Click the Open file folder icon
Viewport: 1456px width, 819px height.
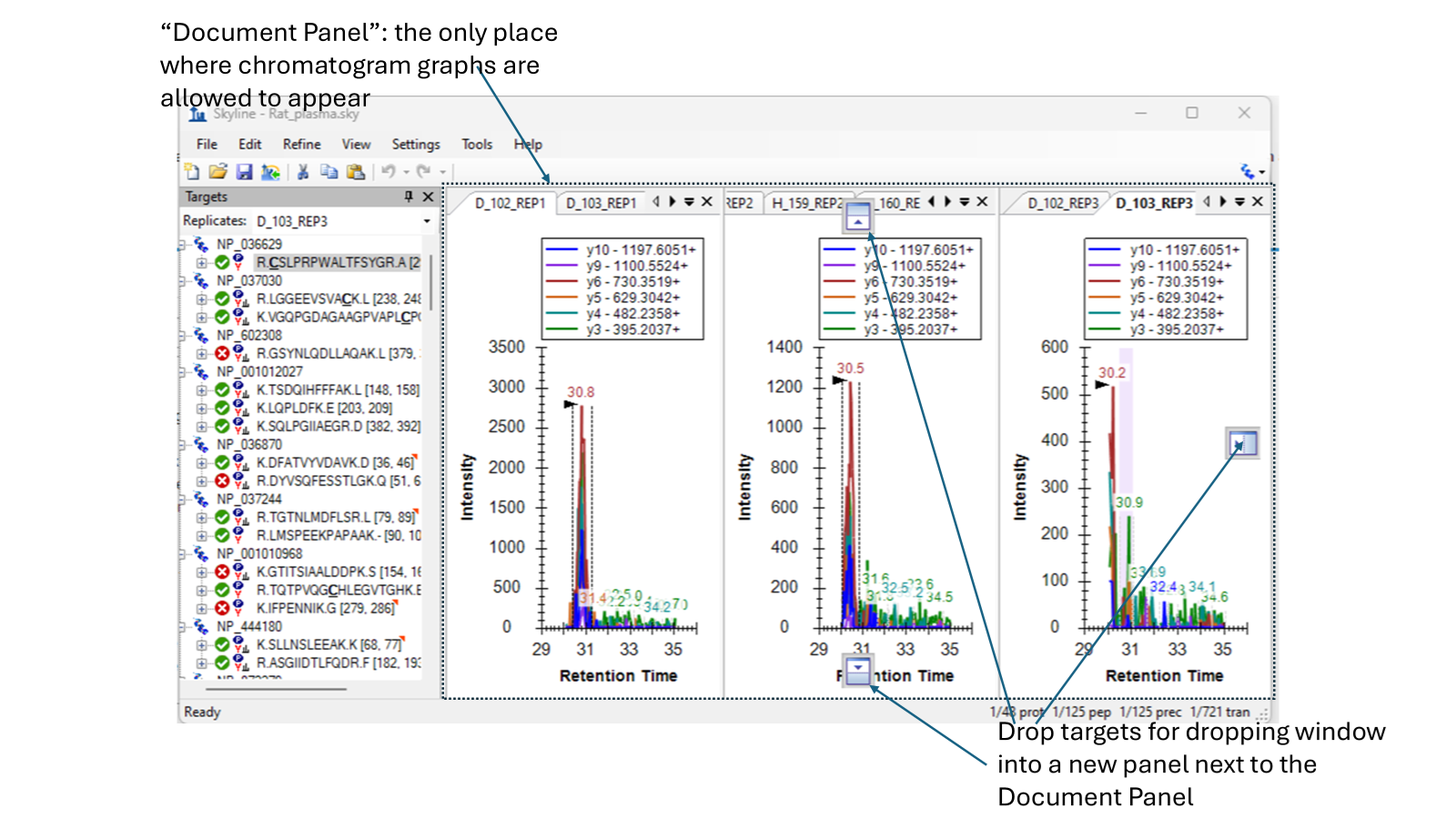point(217,171)
